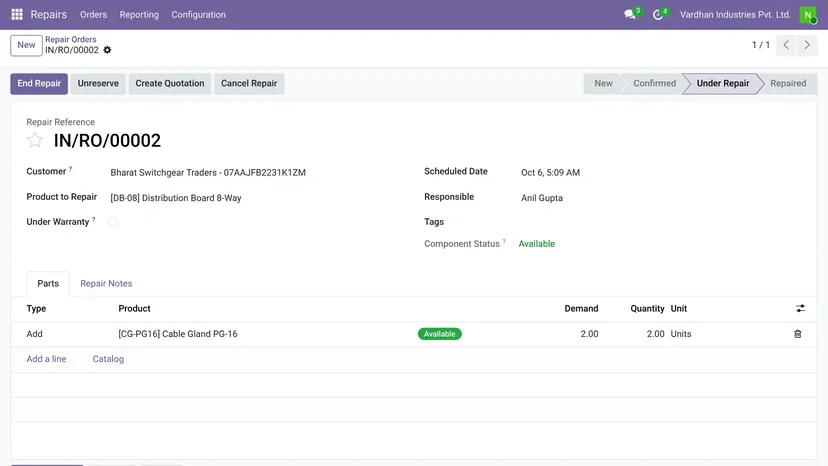Click the Under Repair status stage
Viewport: 828px width, 466px height.
click(x=722, y=83)
